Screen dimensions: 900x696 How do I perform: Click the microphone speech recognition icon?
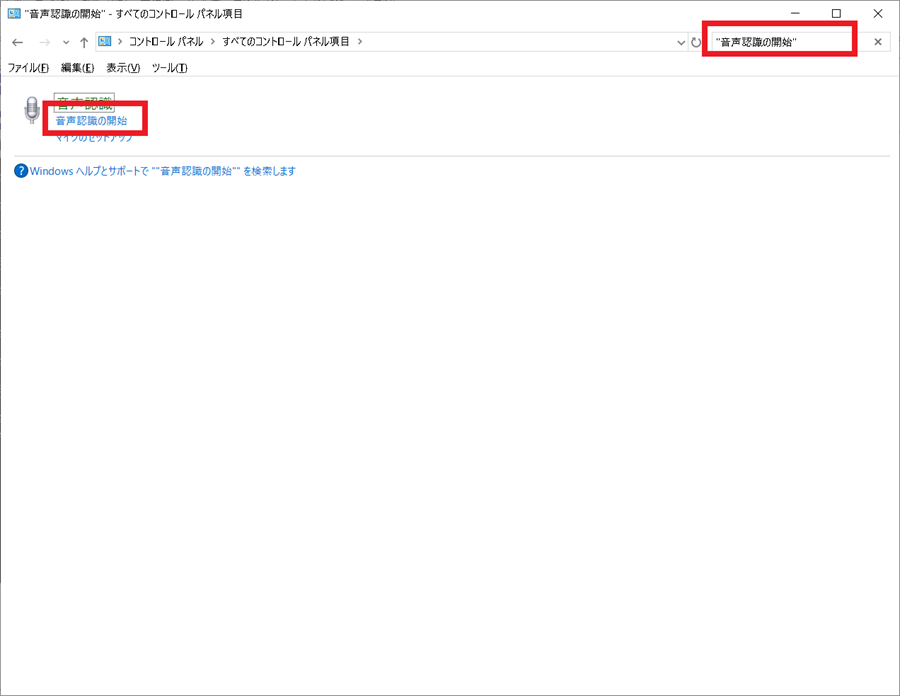(x=33, y=111)
